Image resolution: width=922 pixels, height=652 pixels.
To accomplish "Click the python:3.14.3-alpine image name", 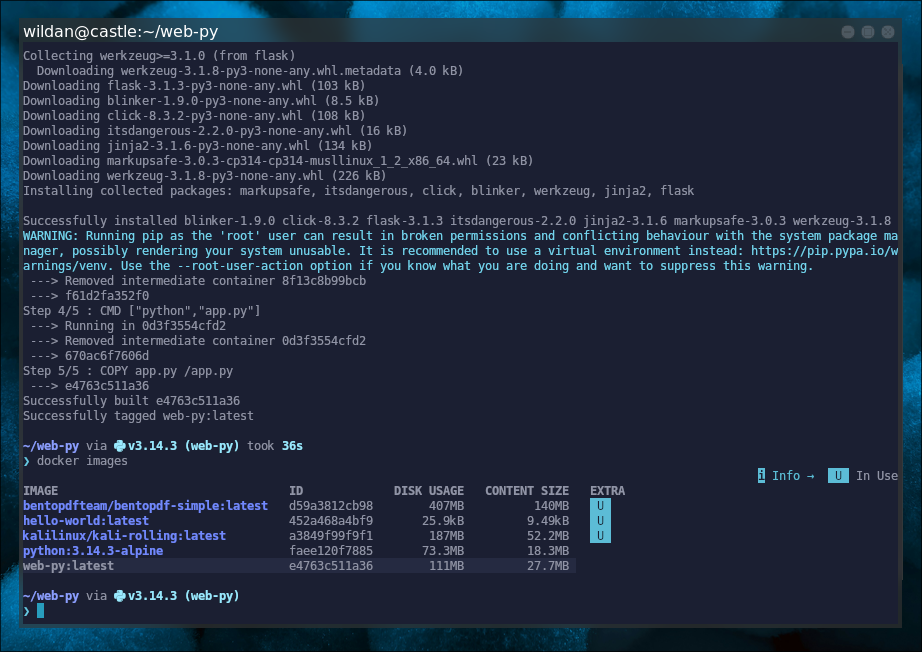I will point(92,551).
